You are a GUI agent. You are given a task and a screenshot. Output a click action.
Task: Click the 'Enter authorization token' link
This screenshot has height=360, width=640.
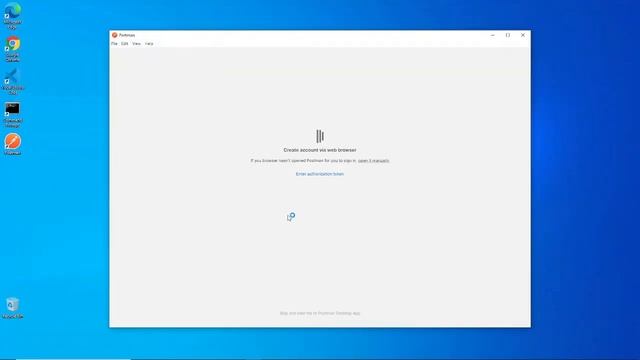coord(320,174)
